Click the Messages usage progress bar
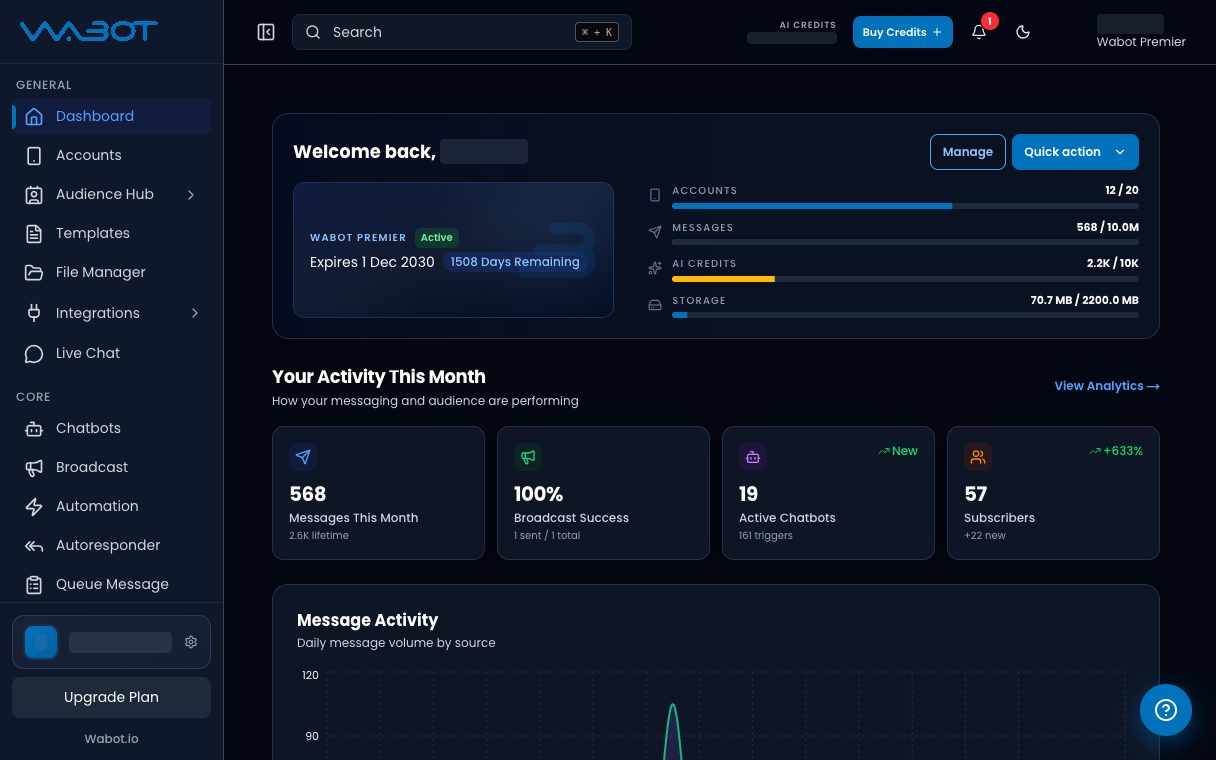This screenshot has height=760, width=1216. pos(905,242)
